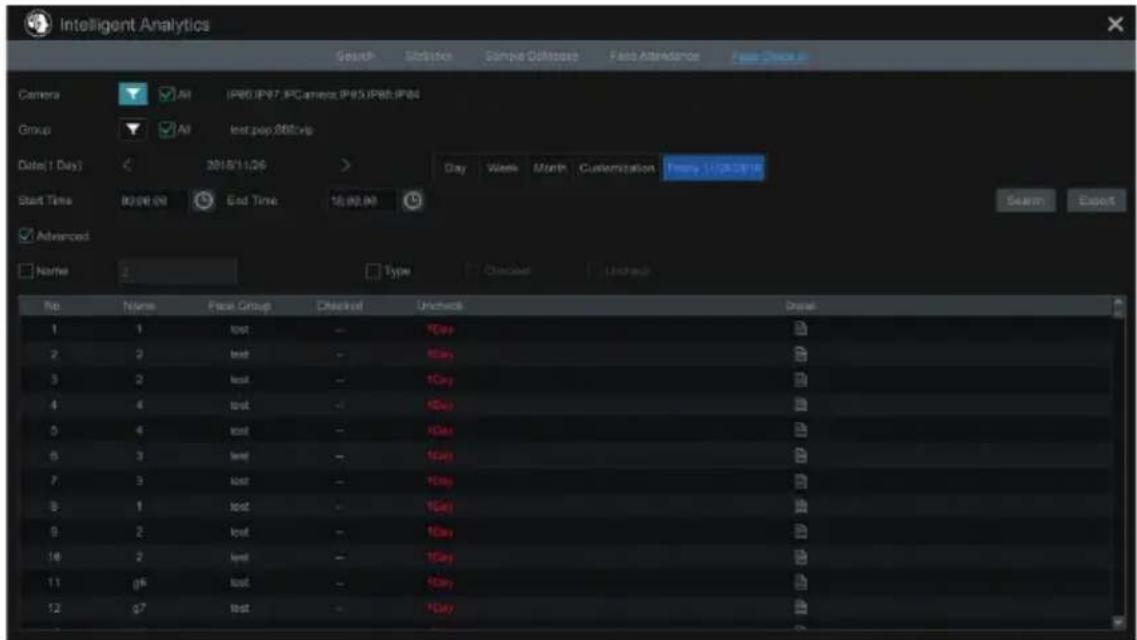View detail document for row No. 9
Image resolution: width=1137 pixels, height=640 pixels.
801,532
